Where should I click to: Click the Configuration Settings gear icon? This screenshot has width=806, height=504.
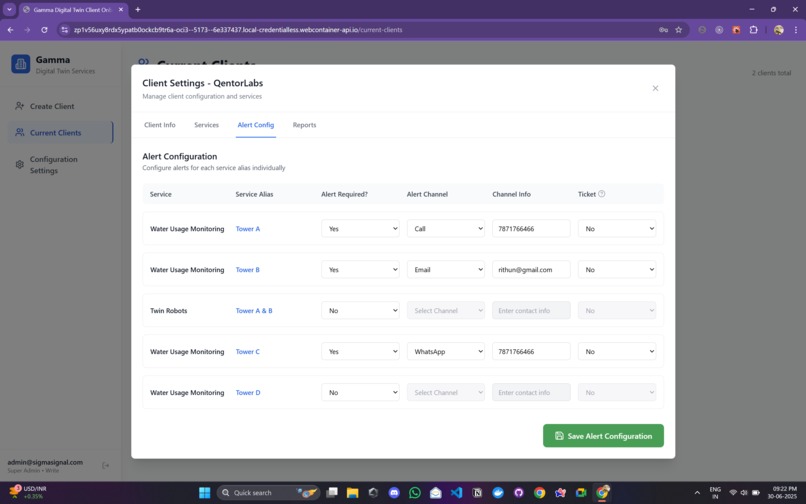click(20, 165)
